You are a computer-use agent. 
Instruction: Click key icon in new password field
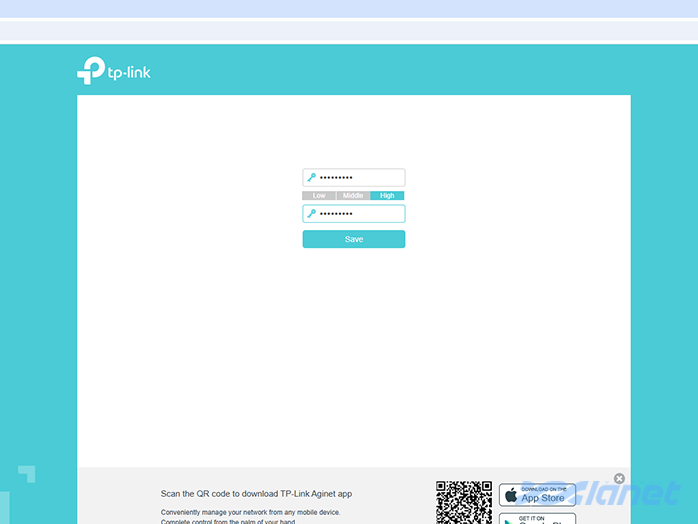[x=312, y=177]
